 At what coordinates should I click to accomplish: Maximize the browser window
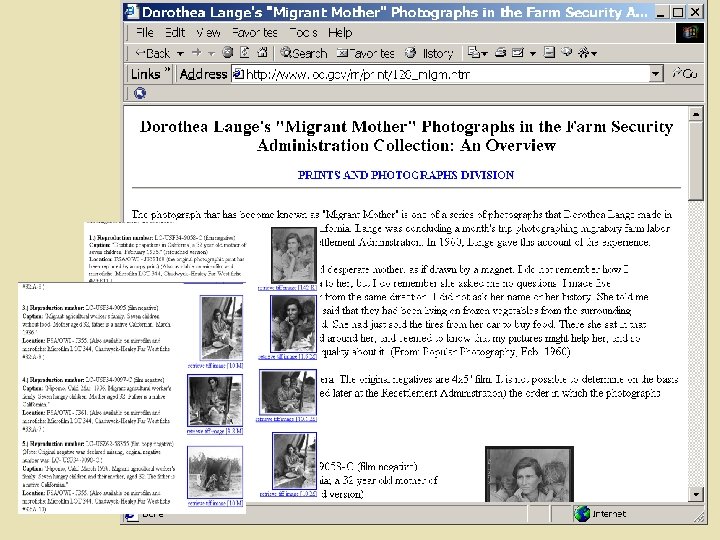point(678,12)
